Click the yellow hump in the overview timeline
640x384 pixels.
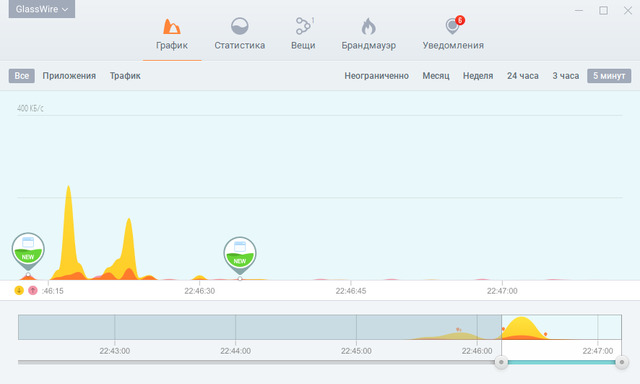[522, 328]
